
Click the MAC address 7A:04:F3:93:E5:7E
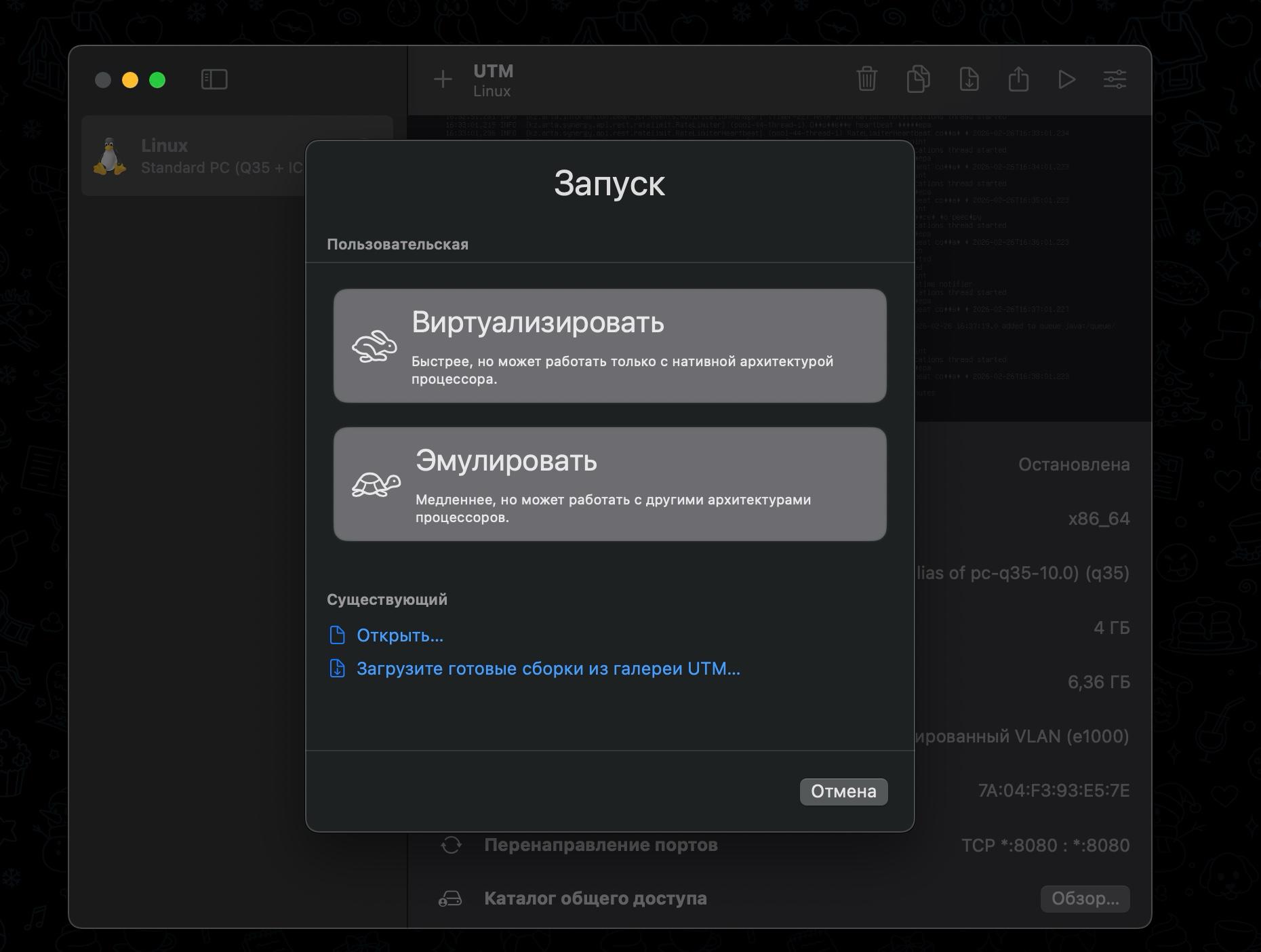tap(1054, 791)
